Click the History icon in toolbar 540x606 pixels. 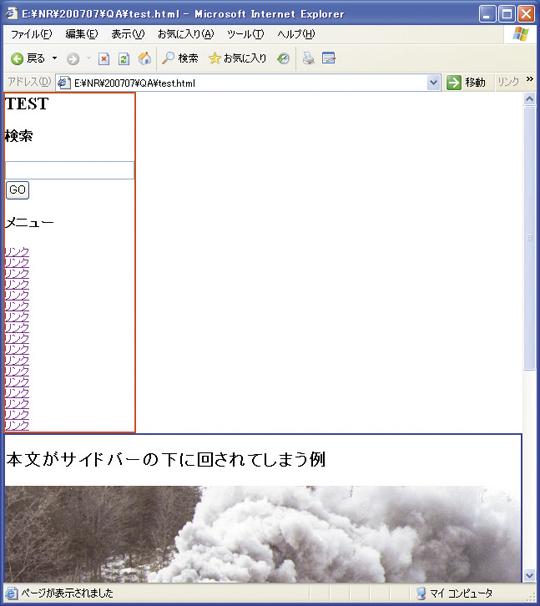[283, 58]
